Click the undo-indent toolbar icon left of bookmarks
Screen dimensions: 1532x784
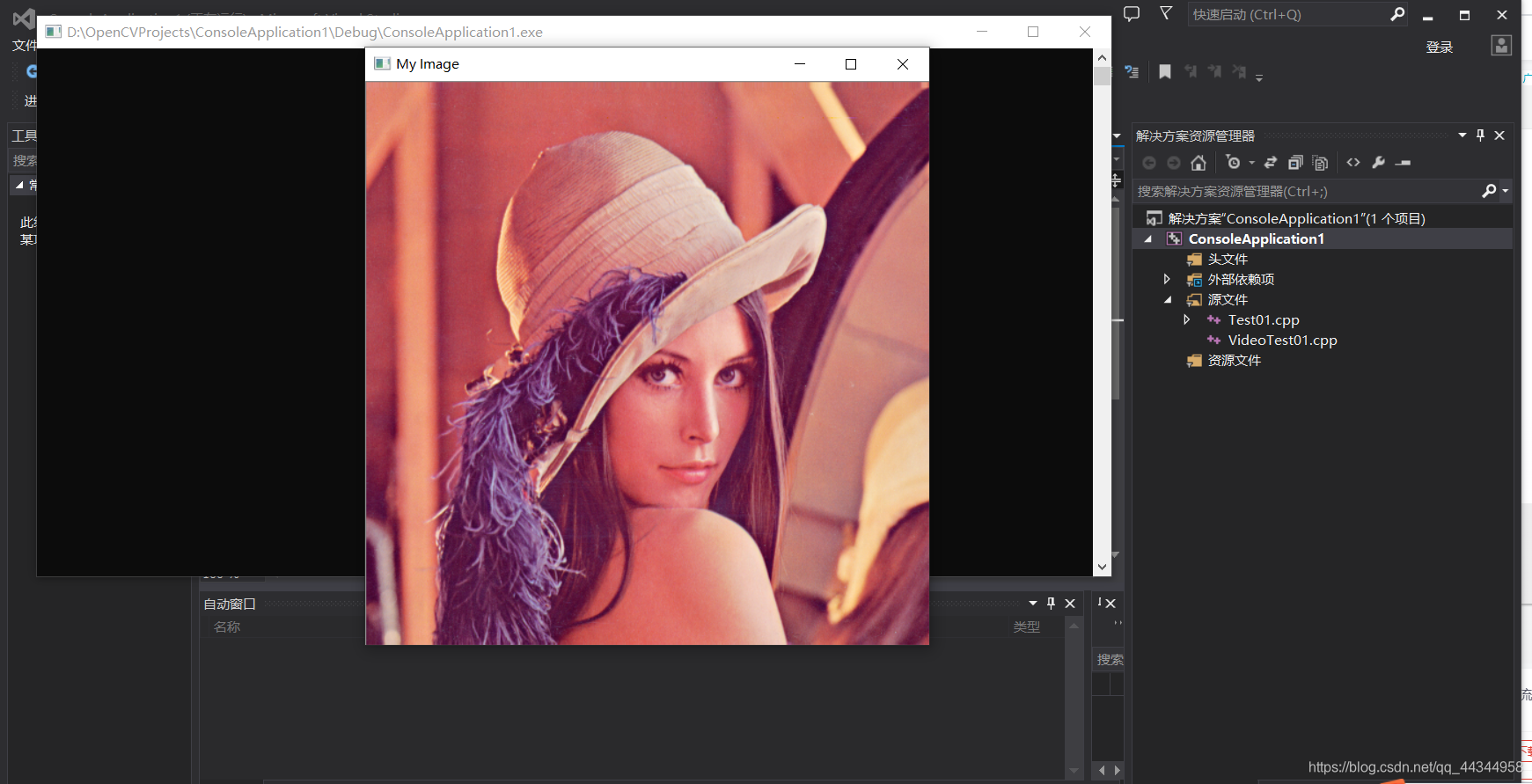1132,72
